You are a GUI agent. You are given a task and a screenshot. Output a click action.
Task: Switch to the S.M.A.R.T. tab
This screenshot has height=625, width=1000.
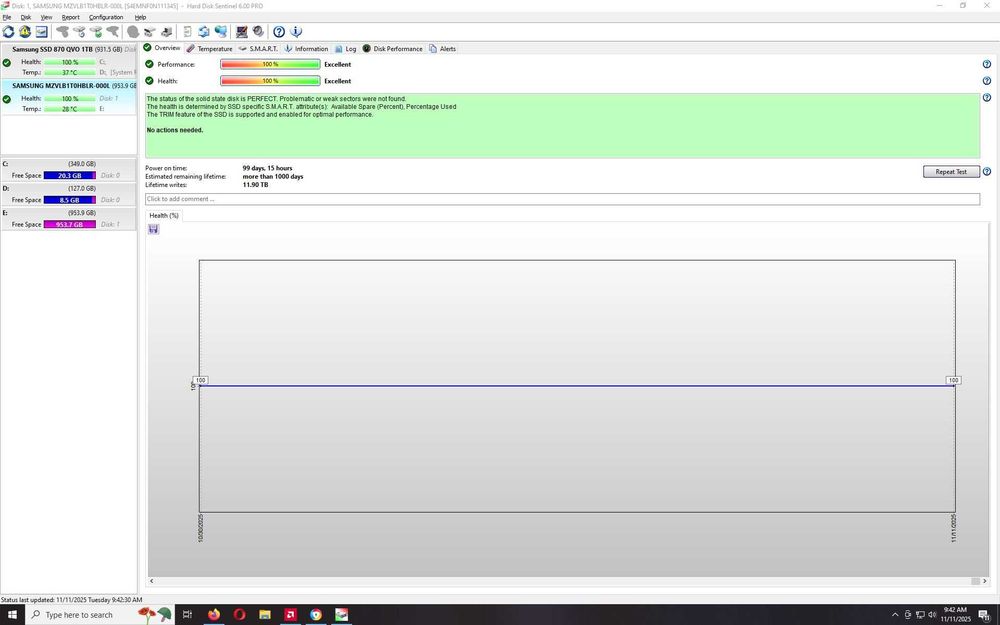(x=258, y=48)
